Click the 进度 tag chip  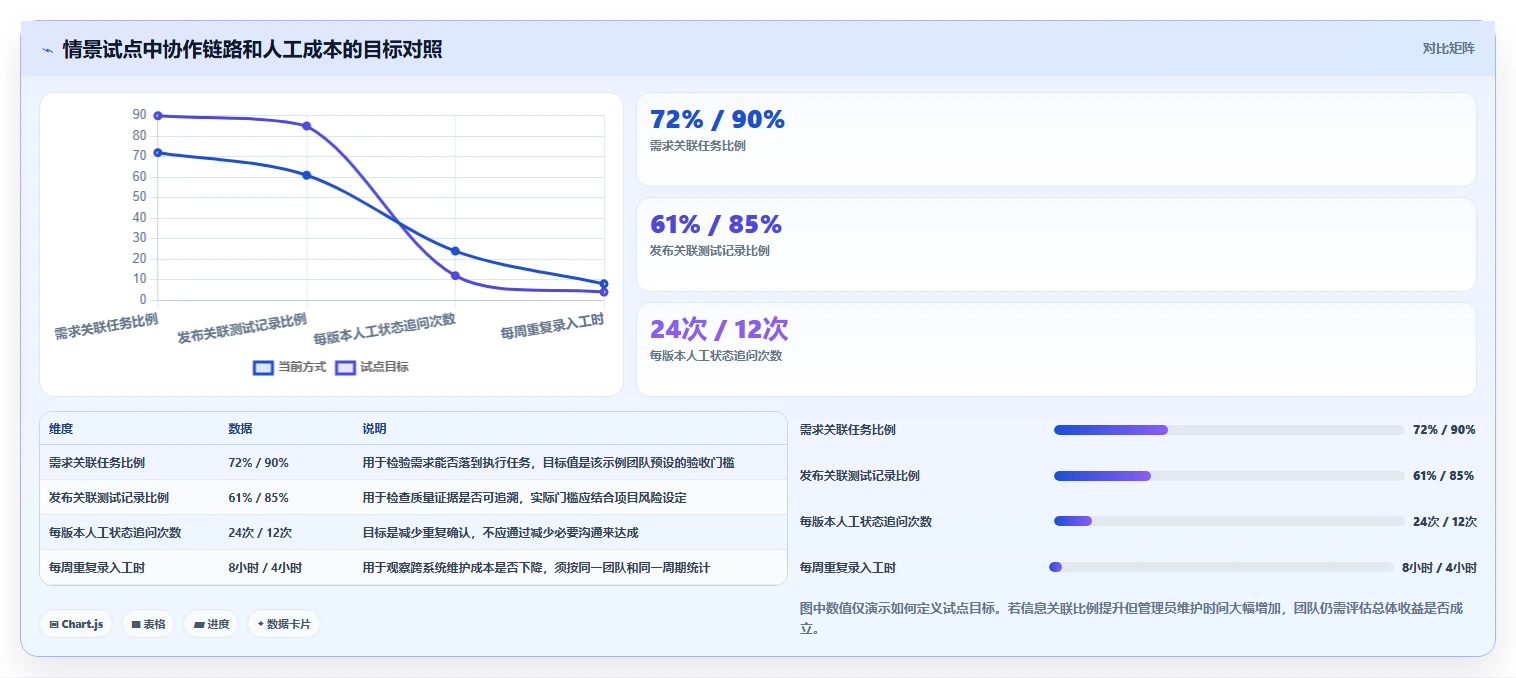point(211,624)
